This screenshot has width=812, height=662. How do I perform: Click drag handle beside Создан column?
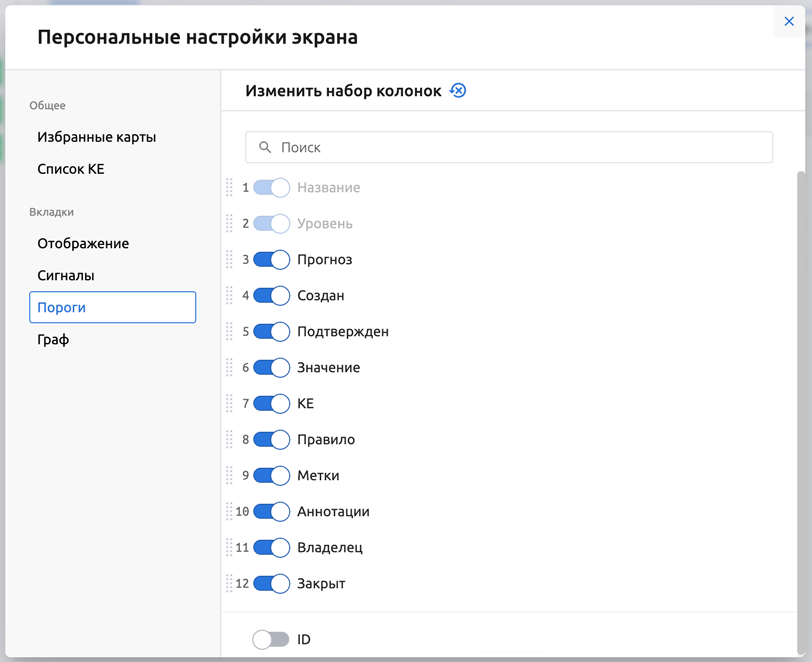click(x=229, y=296)
